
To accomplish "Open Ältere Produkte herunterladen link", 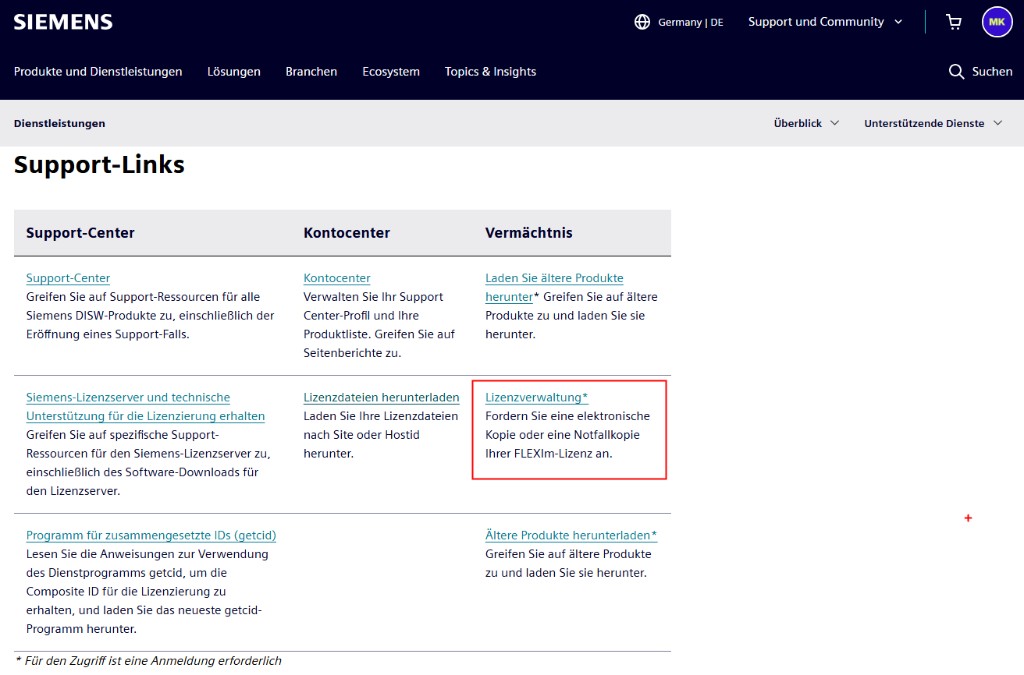I will (x=571, y=535).
